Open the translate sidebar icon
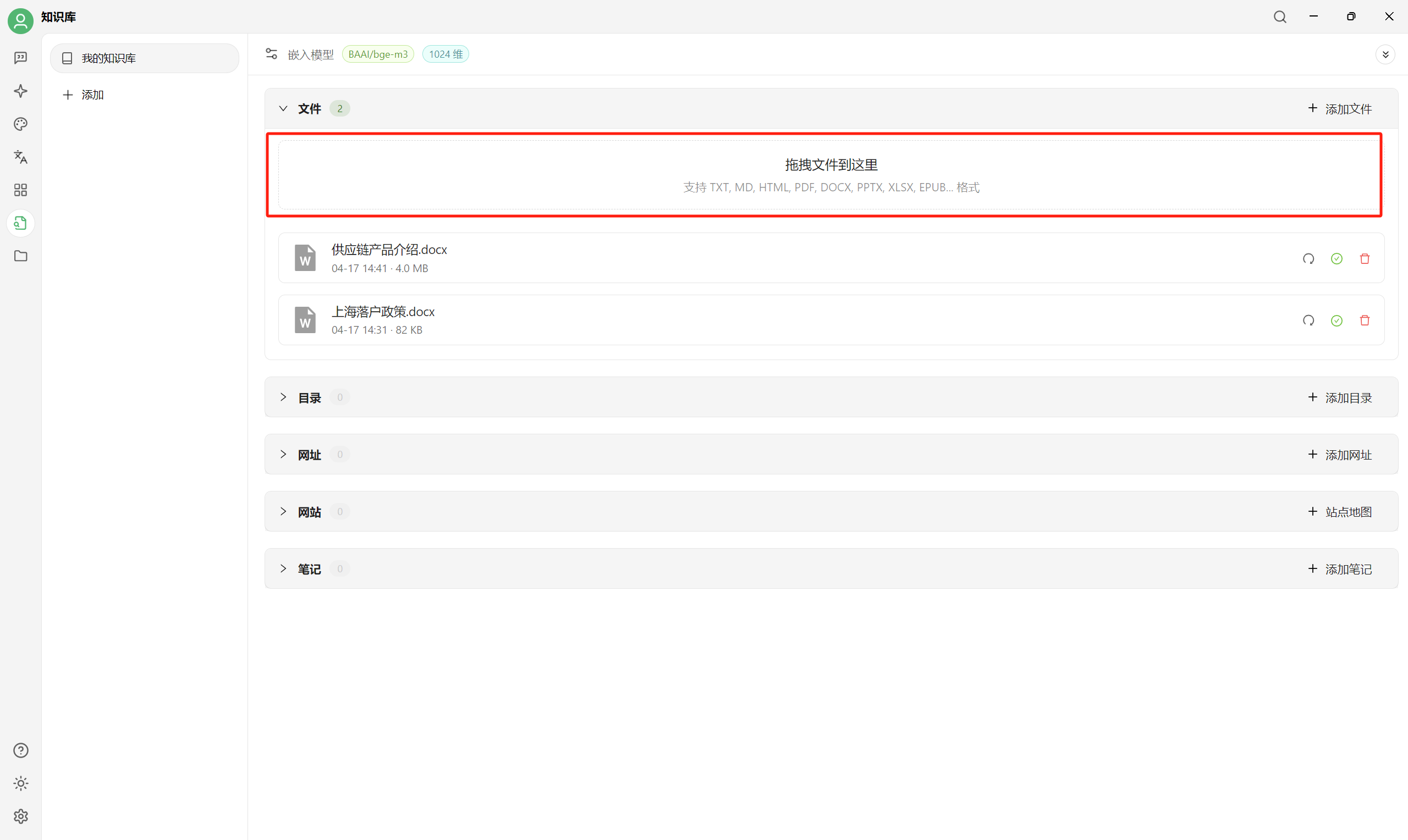 pos(20,157)
